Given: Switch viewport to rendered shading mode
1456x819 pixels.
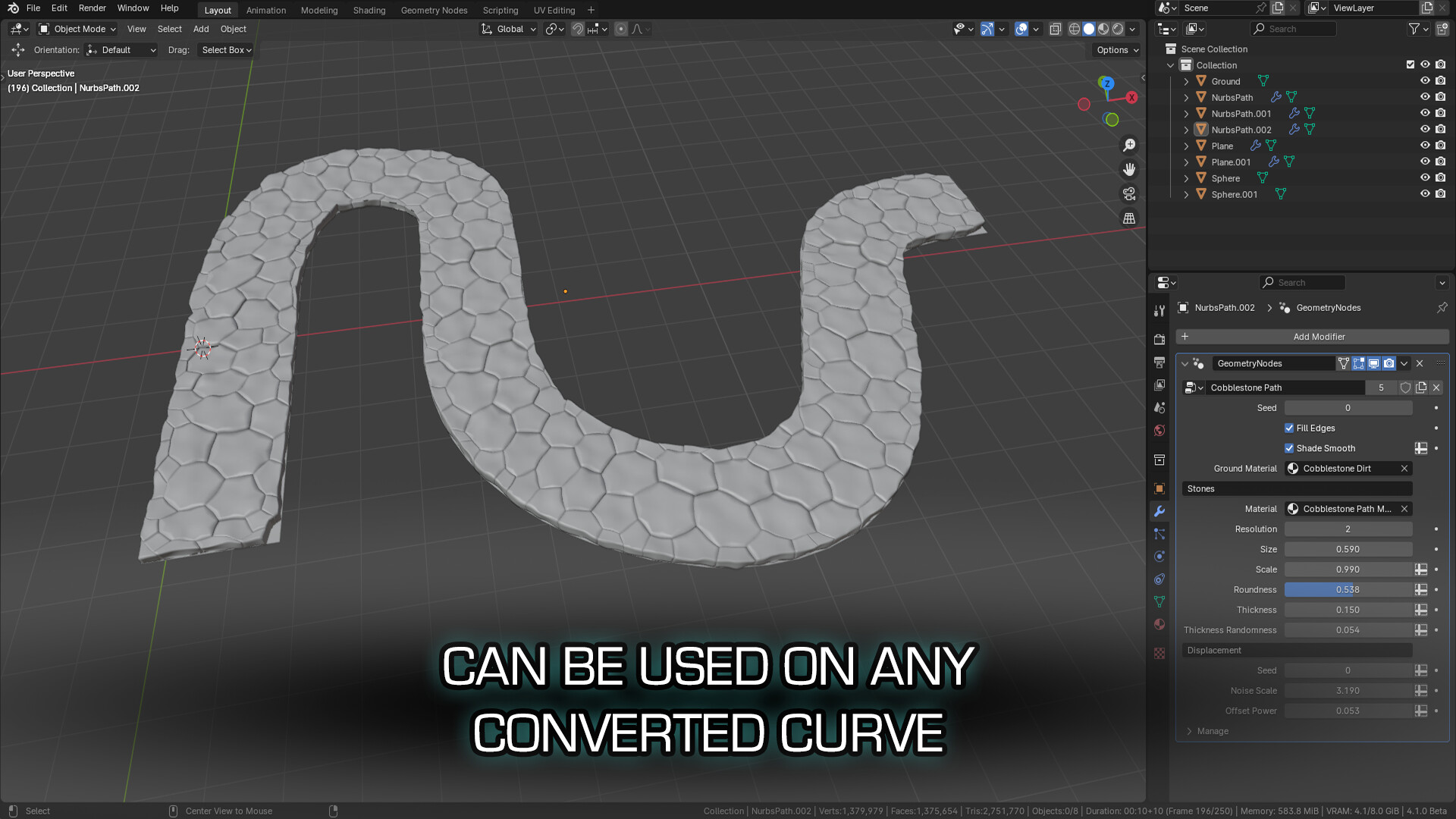Looking at the screenshot, I should [x=1117, y=29].
